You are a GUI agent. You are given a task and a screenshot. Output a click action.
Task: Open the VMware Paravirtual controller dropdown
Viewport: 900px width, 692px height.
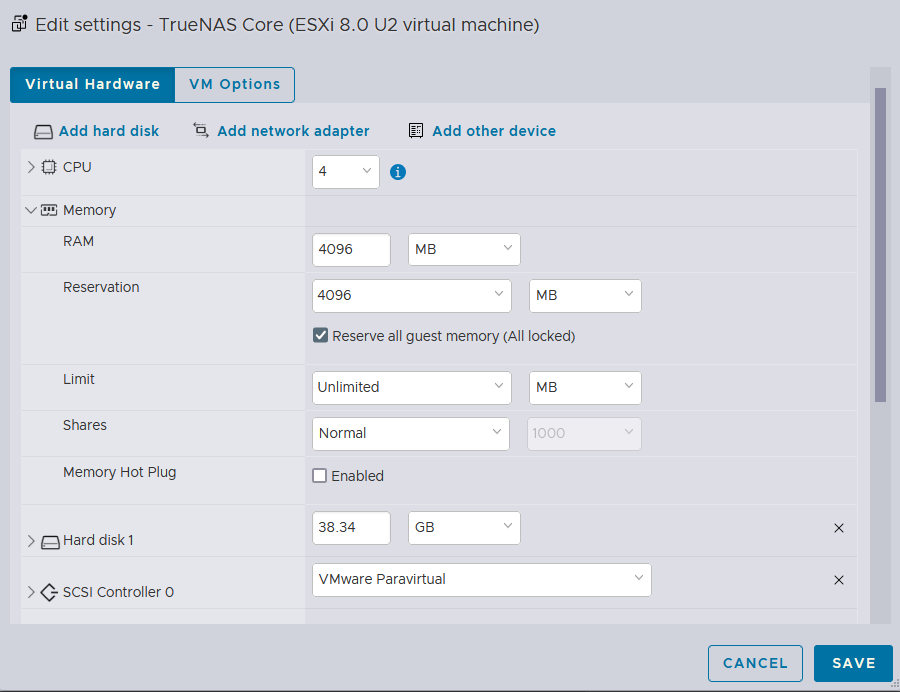[482, 580]
